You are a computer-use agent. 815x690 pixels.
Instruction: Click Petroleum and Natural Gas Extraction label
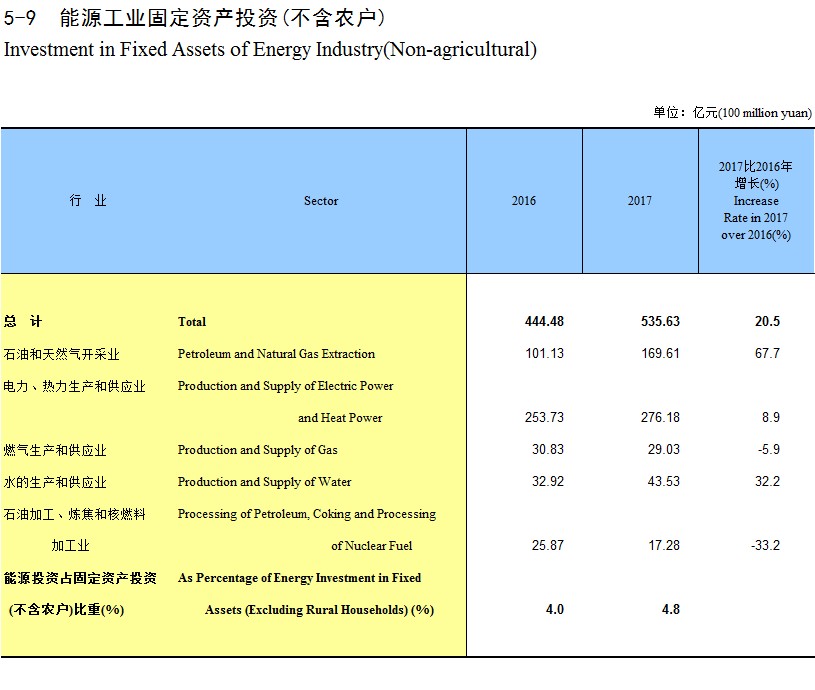click(x=276, y=354)
